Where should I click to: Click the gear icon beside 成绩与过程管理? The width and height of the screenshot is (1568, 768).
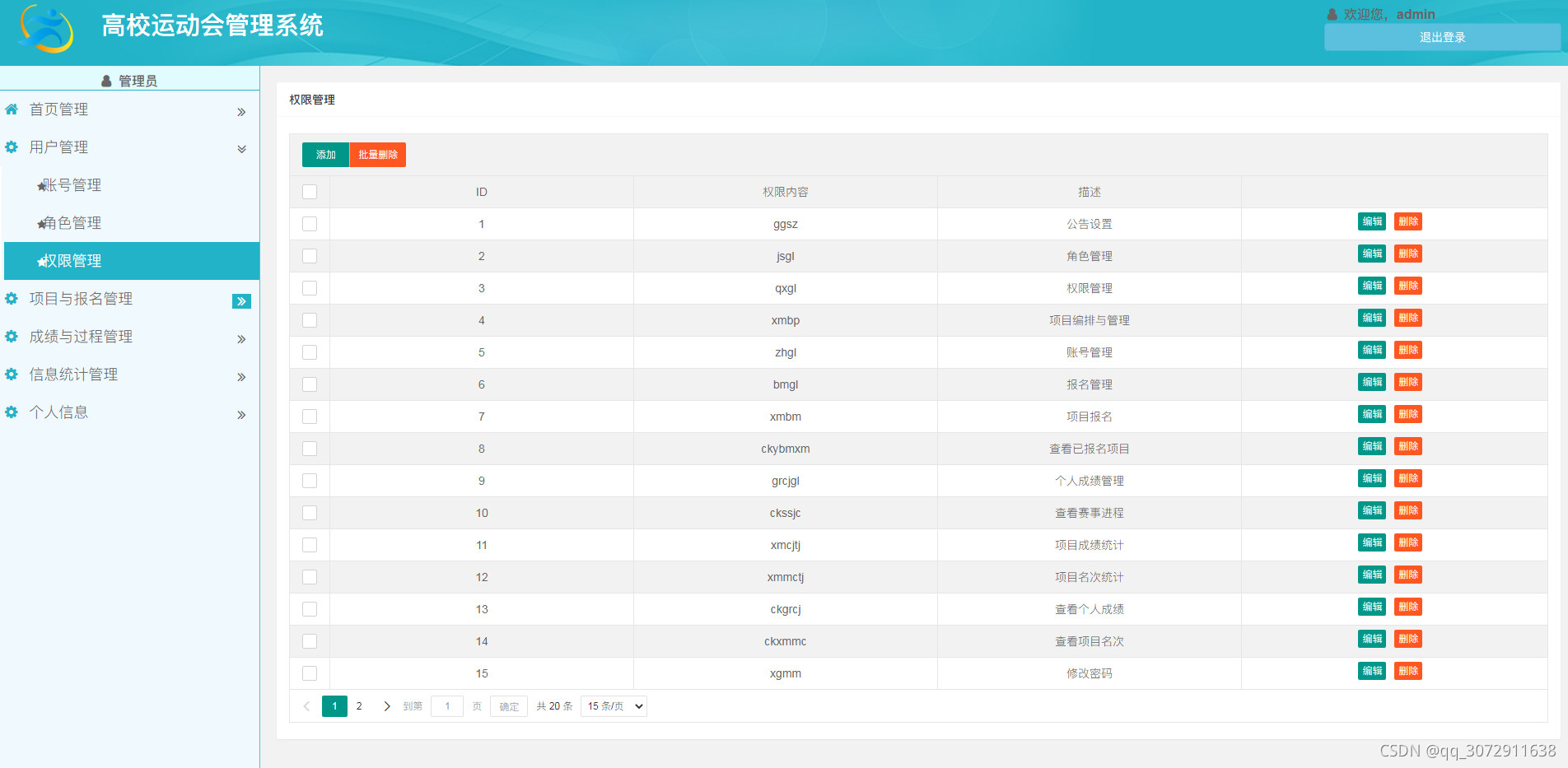pos(12,337)
